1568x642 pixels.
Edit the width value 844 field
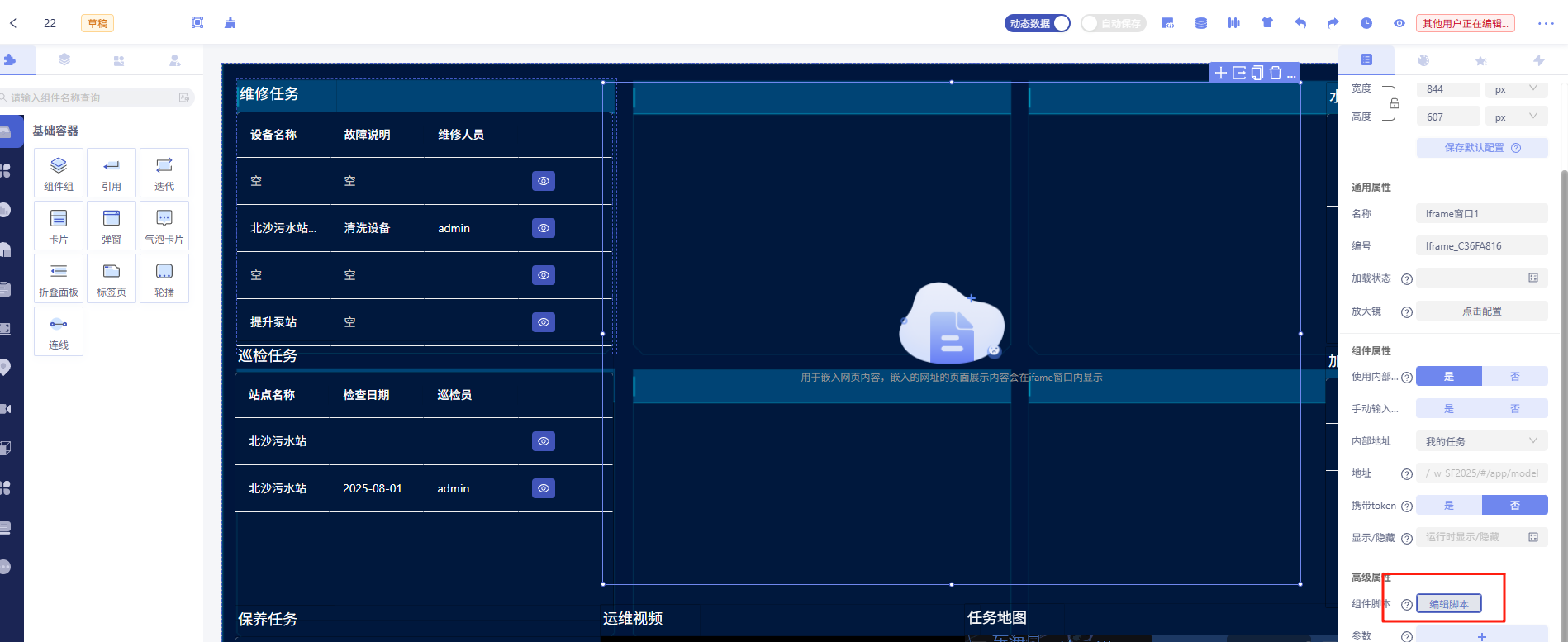click(1449, 89)
